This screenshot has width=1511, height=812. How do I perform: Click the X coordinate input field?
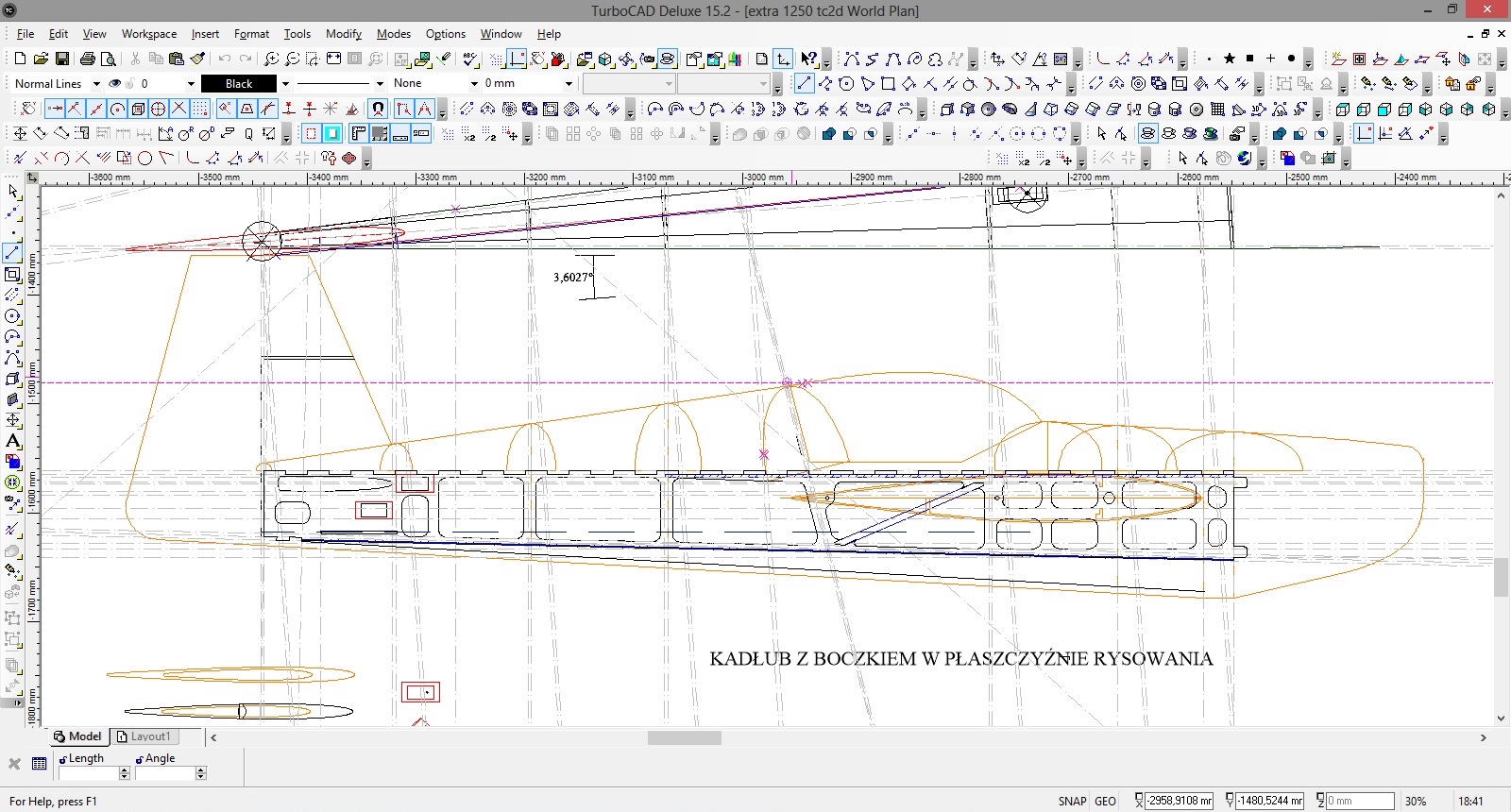pos(1179,801)
